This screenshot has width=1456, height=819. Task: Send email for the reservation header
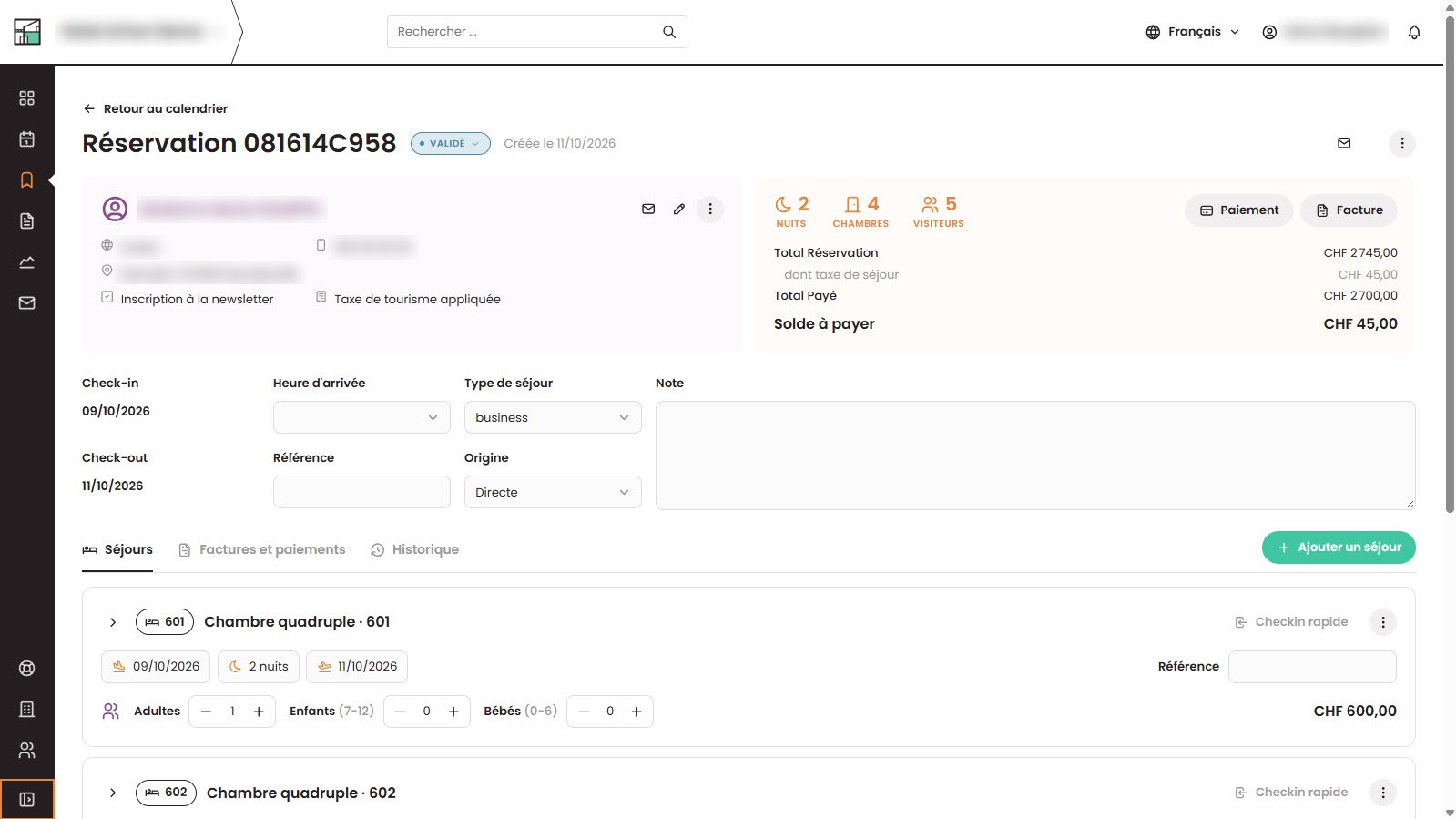point(1344,143)
